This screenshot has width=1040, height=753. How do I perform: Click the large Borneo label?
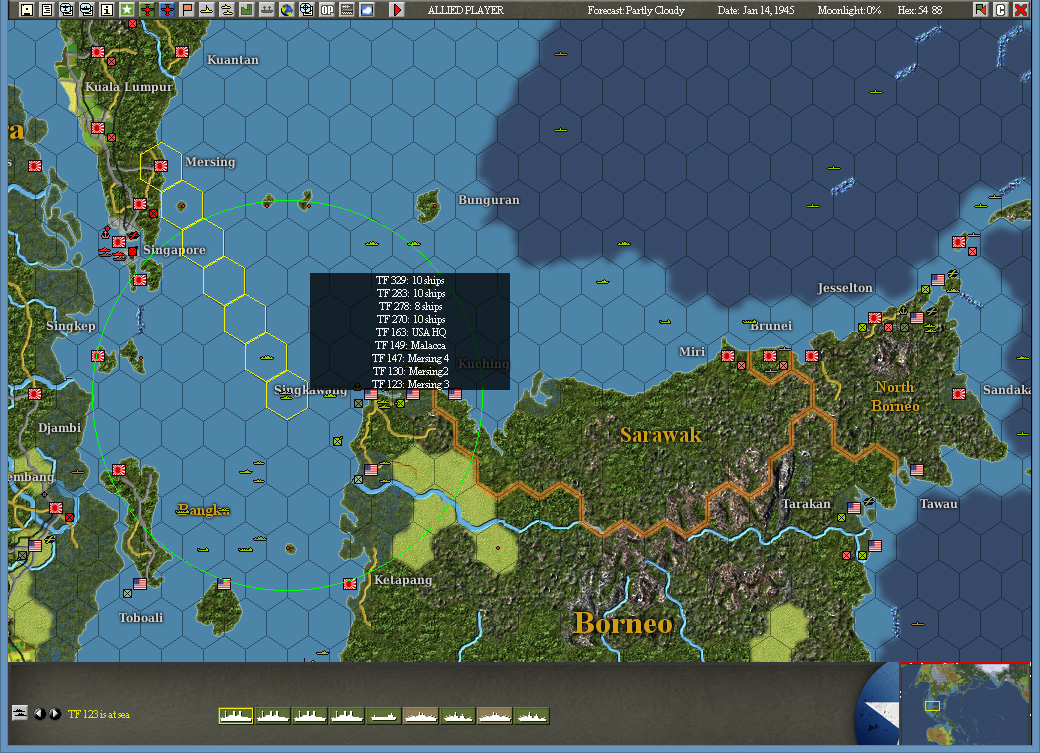(623, 623)
